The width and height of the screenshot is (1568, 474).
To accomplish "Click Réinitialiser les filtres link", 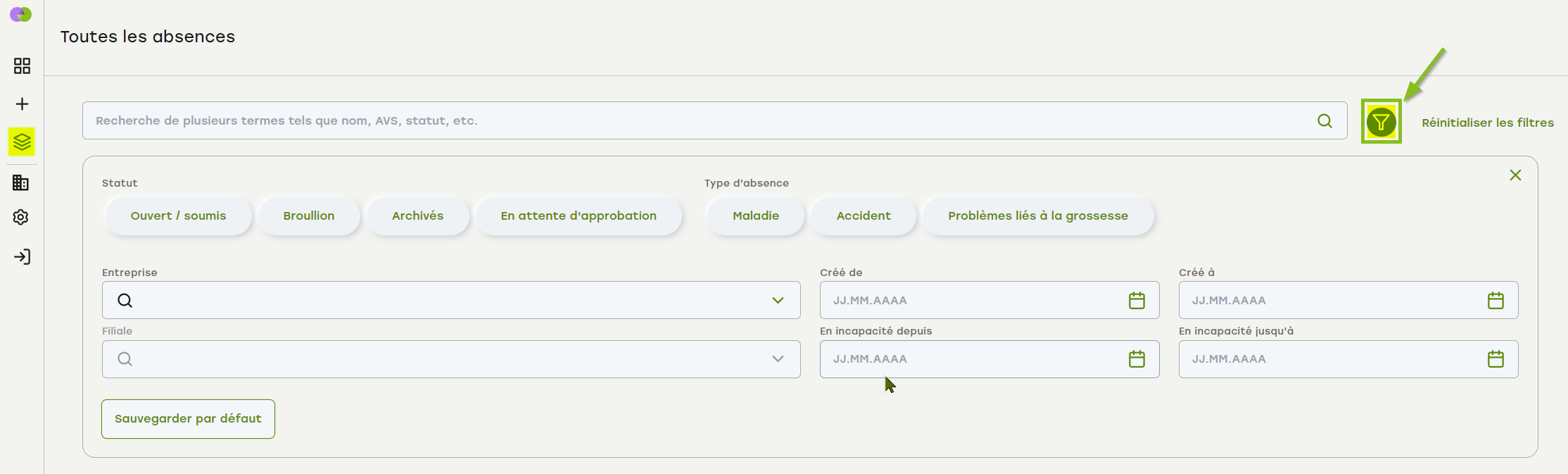I will (1487, 123).
